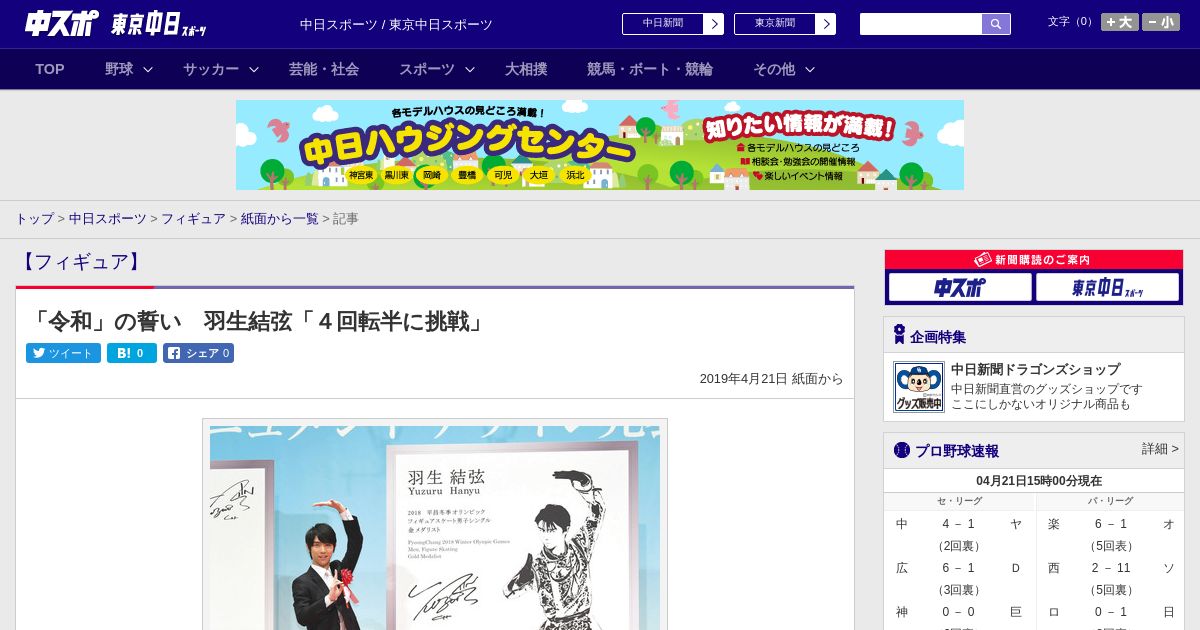Expand the サッカー dropdown chevron
1200x630 pixels.
[x=254, y=69]
